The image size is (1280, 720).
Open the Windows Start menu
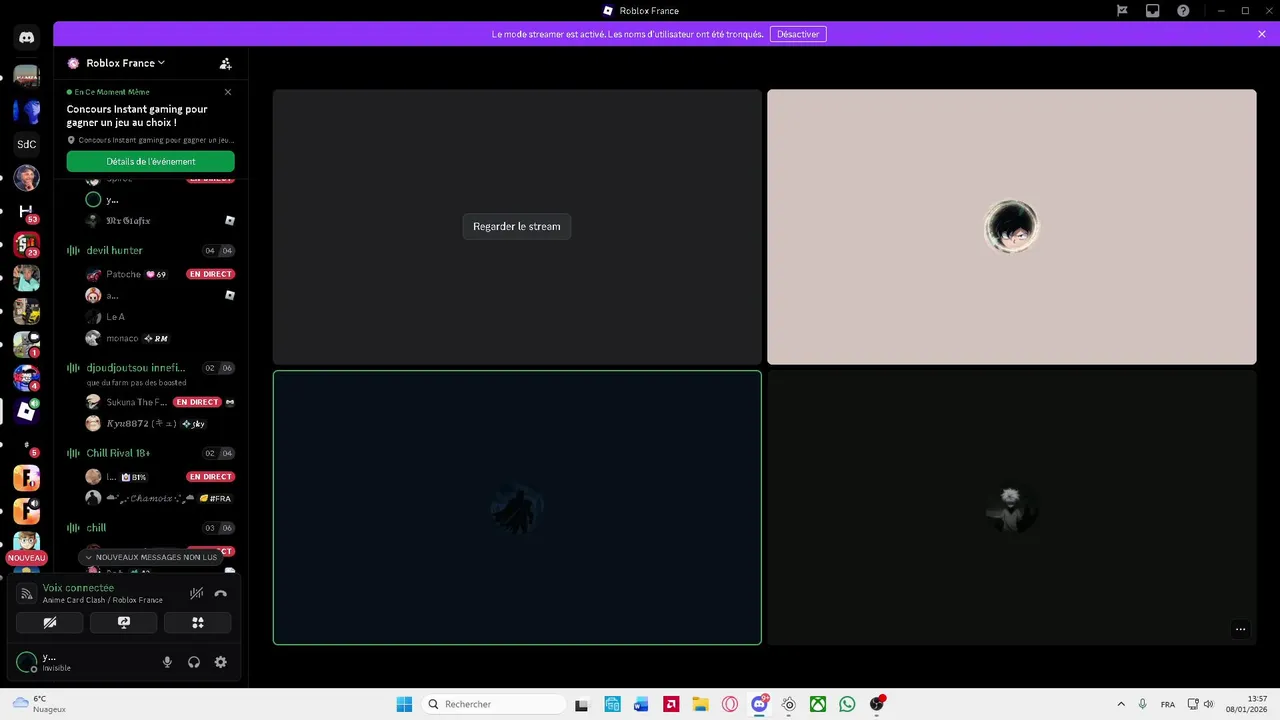click(x=404, y=704)
